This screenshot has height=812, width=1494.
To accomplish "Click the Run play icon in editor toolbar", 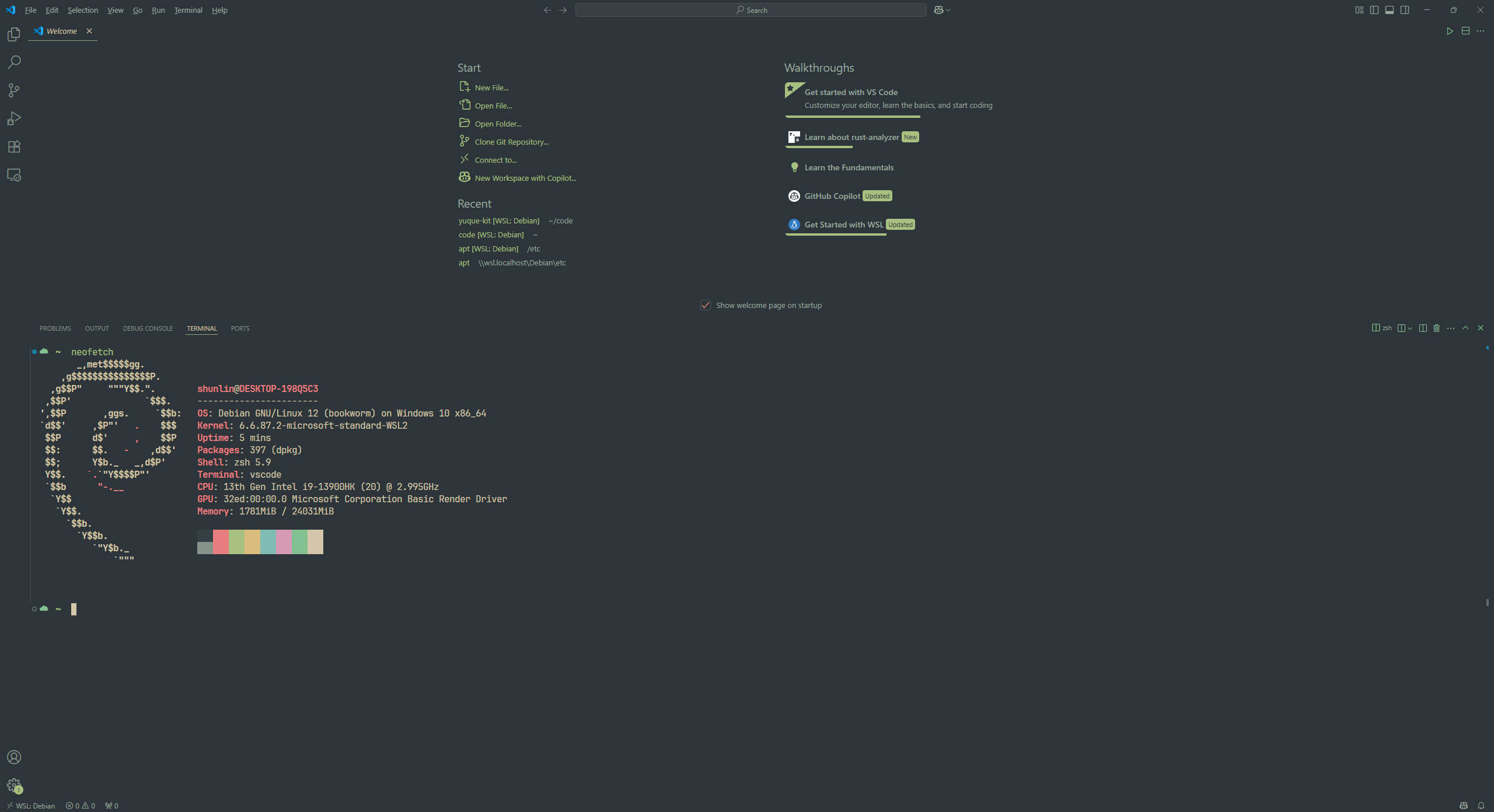I will (x=1450, y=31).
